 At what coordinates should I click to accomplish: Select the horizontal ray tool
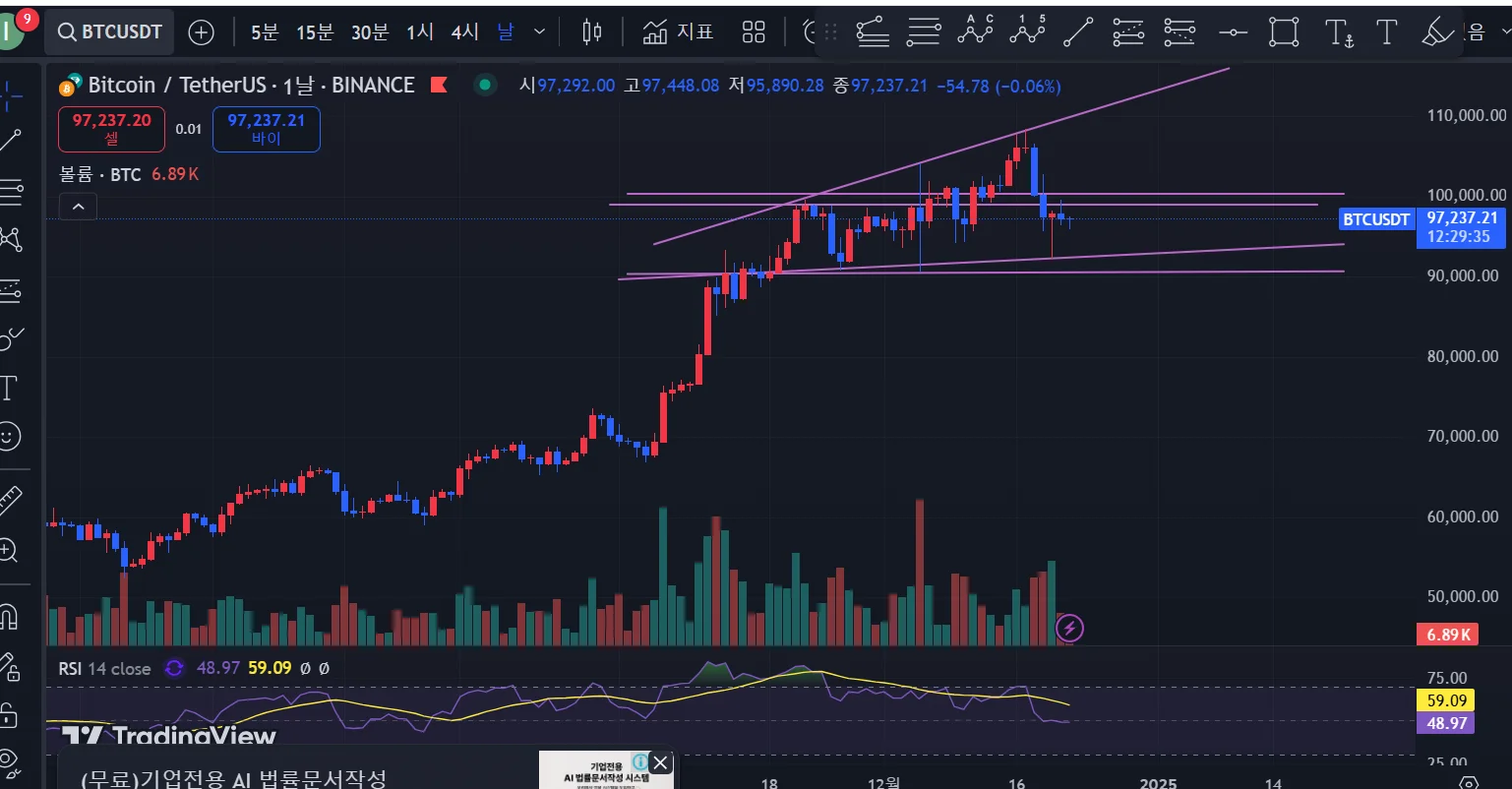coord(1233,32)
